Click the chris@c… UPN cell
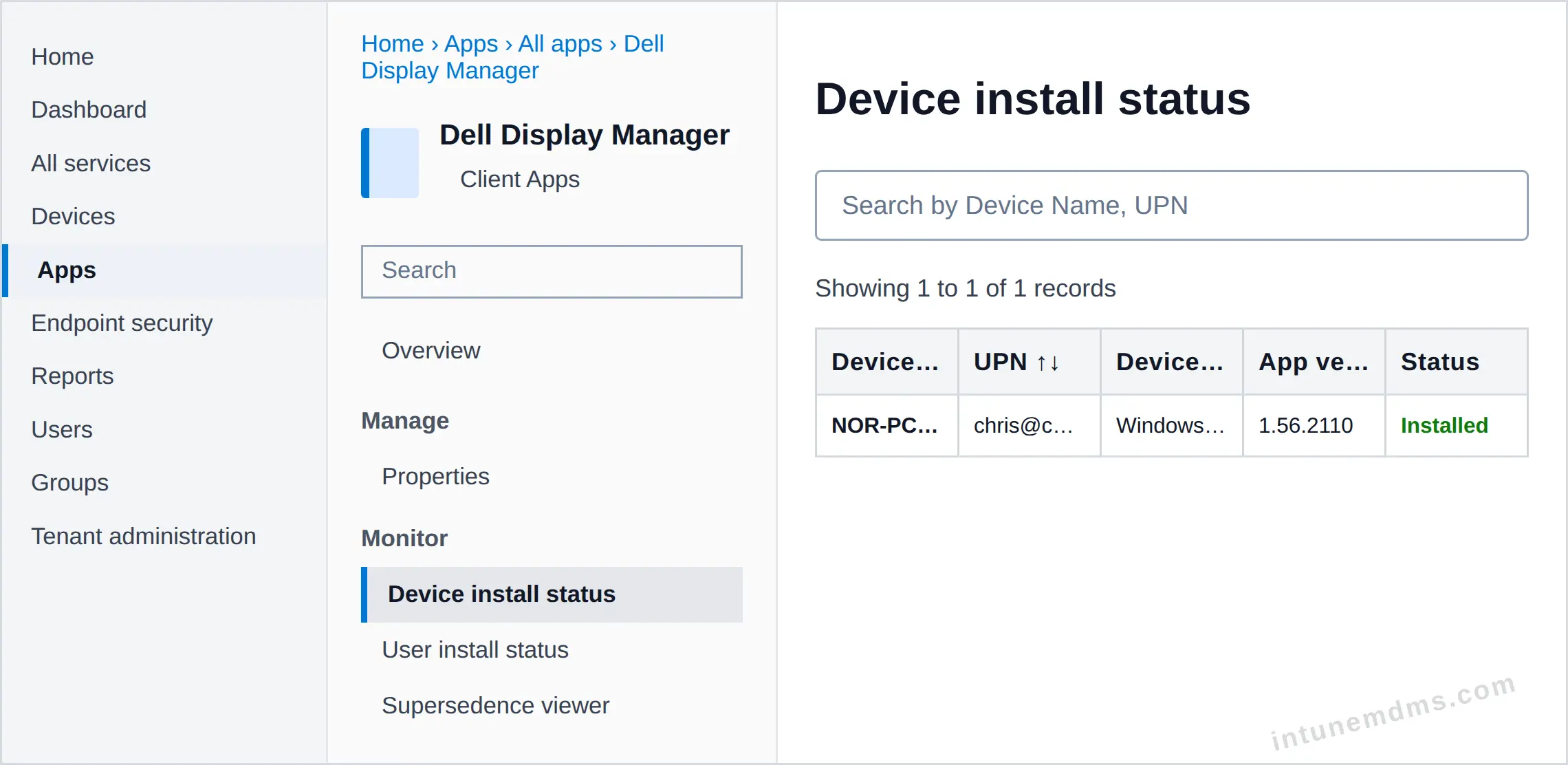1568x765 pixels. [x=1029, y=425]
